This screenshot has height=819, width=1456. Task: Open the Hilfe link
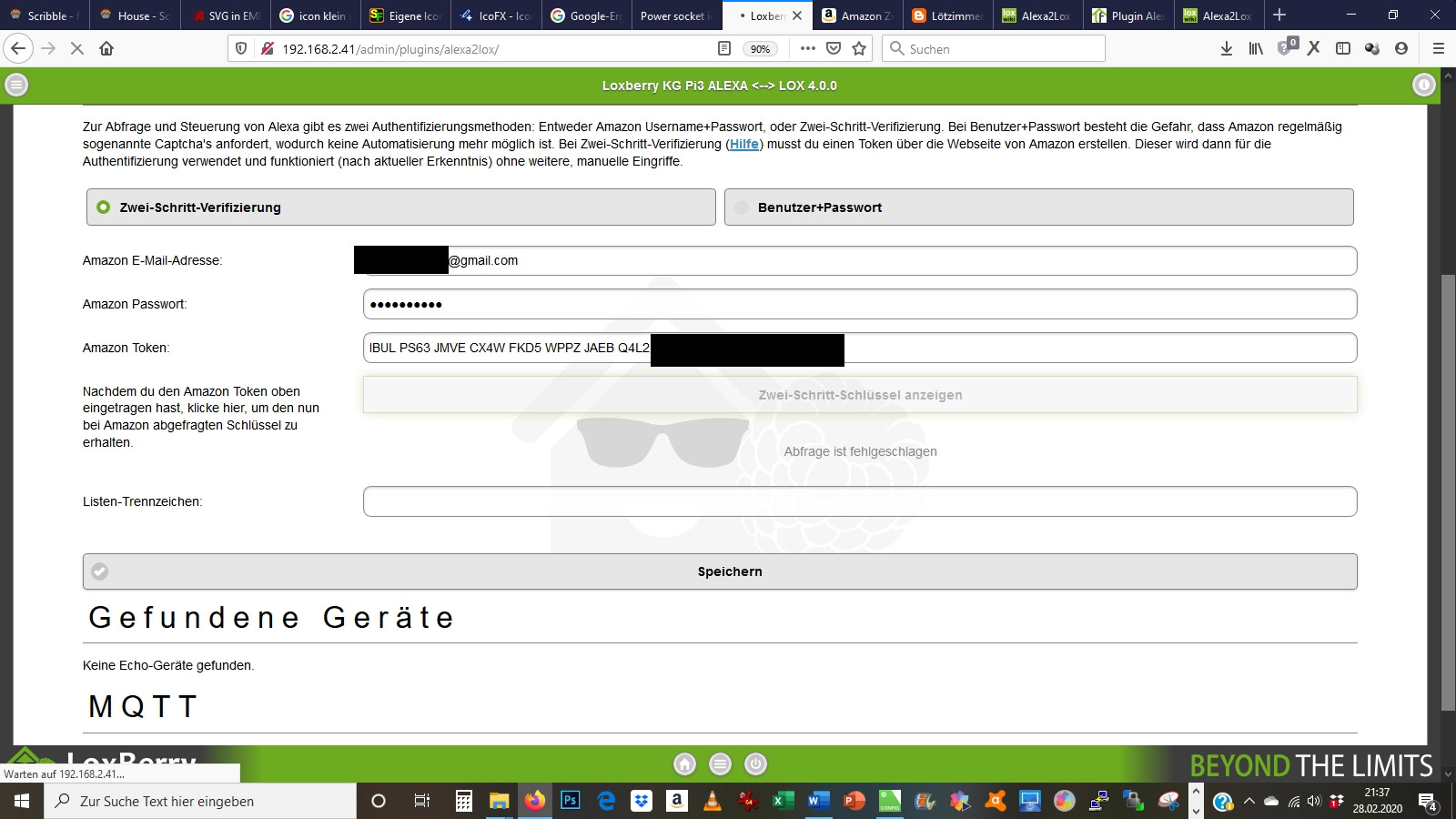click(x=744, y=144)
